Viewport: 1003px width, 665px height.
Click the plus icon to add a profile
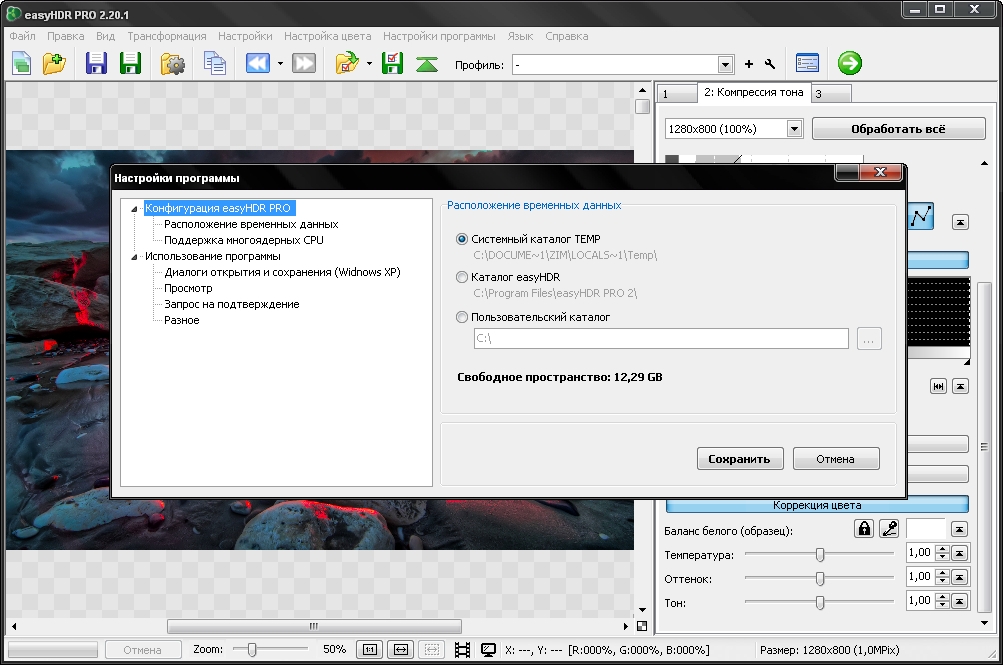coord(749,64)
